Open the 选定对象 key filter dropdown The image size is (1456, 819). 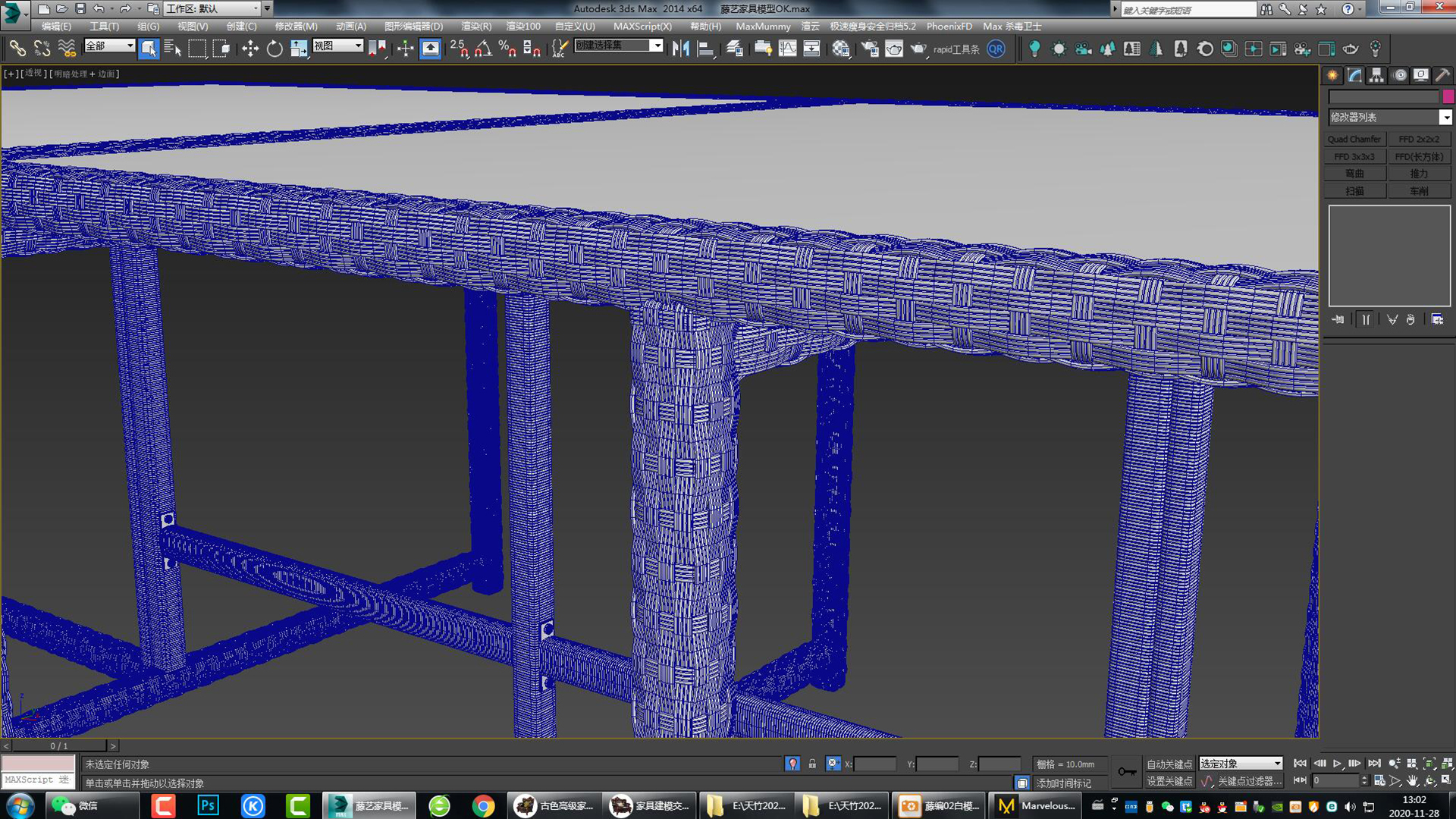coord(1241,764)
